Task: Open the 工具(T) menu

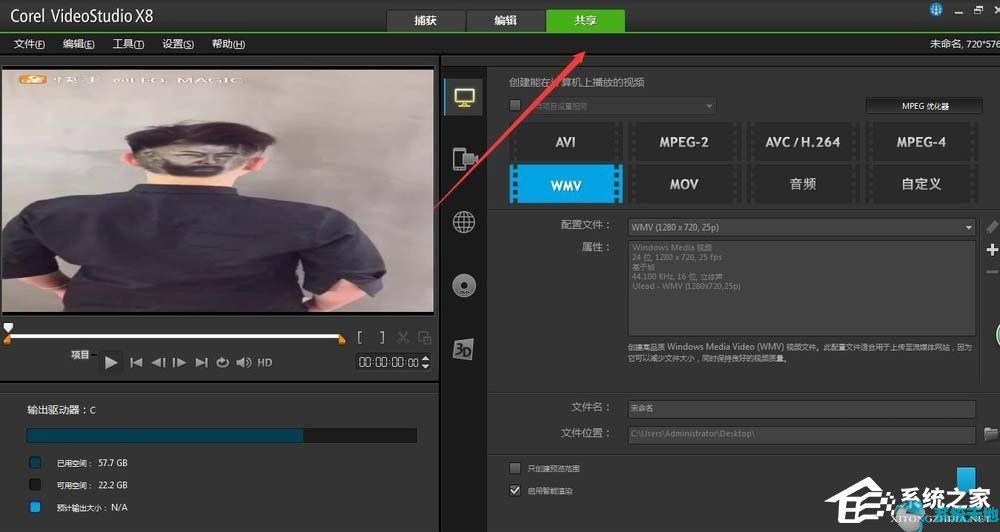Action: tap(128, 44)
